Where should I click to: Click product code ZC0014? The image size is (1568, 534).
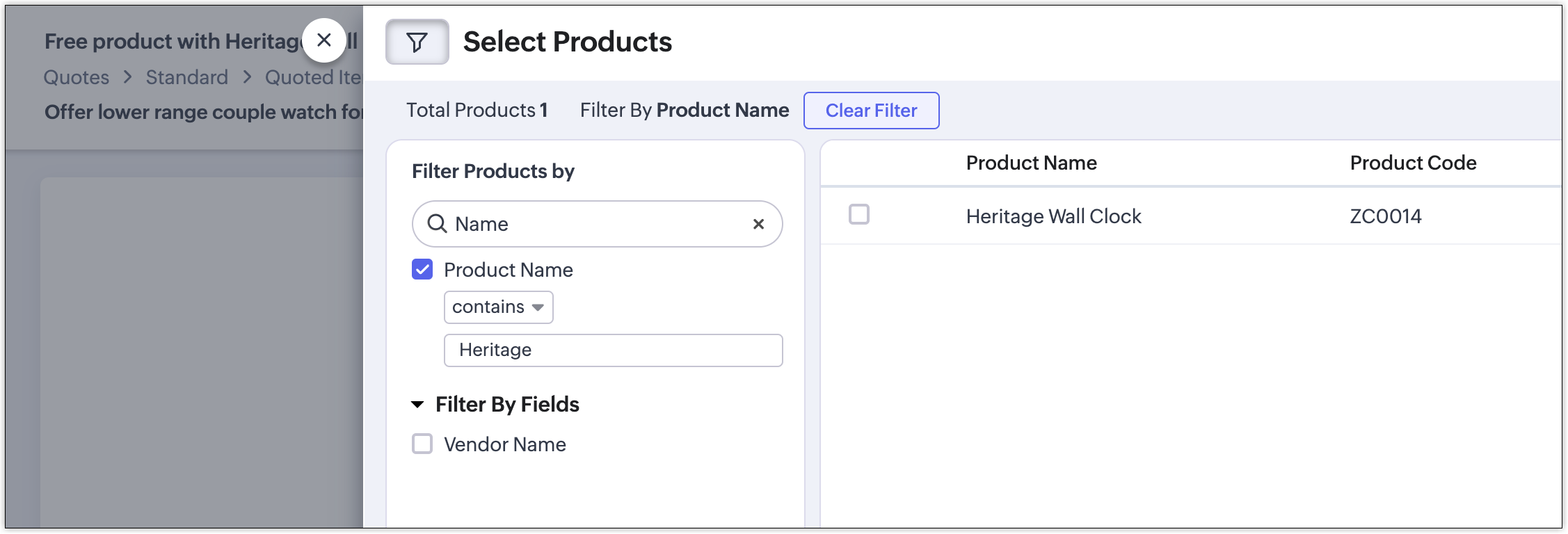[1385, 216]
